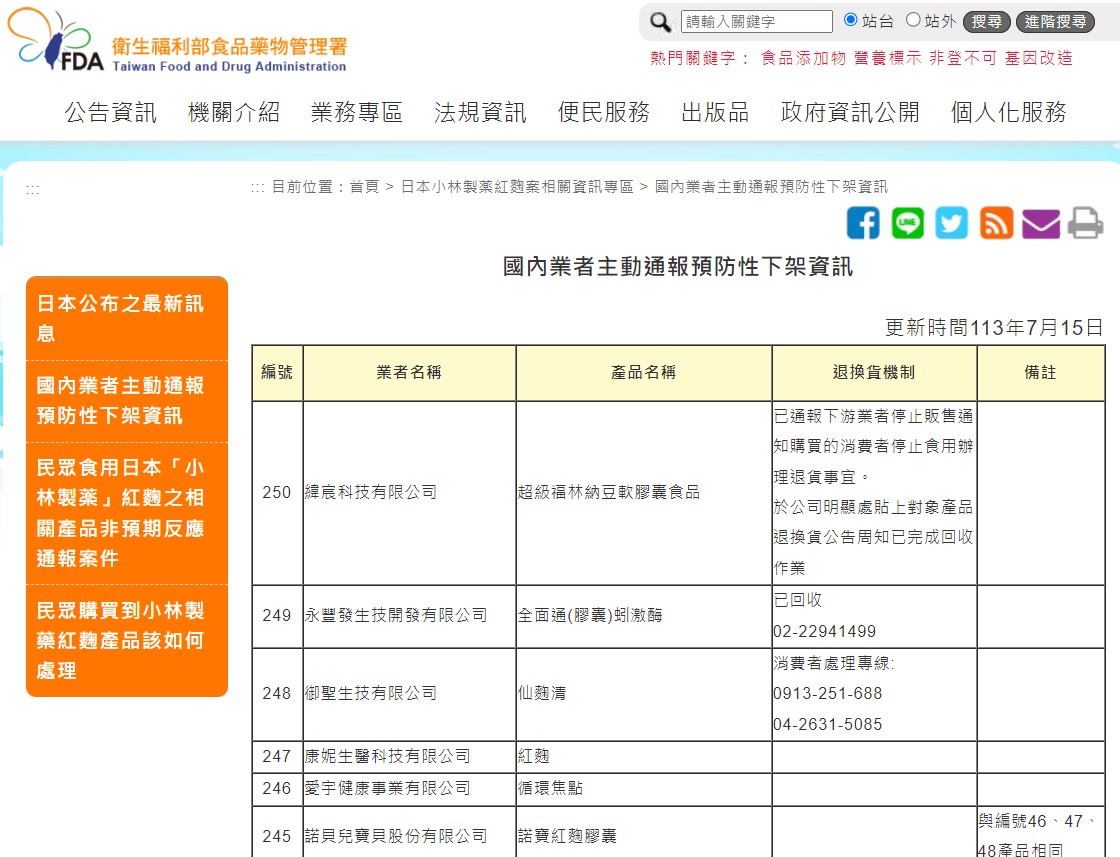
Task: Select the 站台 radio button
Action: [x=850, y=20]
